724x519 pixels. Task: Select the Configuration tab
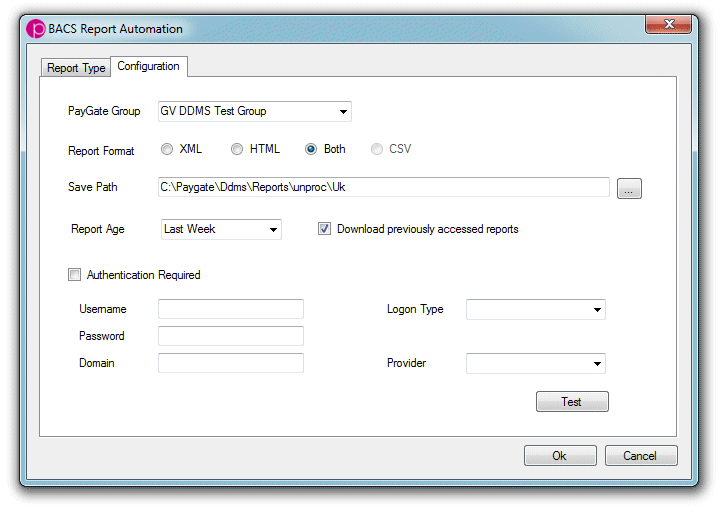(148, 66)
